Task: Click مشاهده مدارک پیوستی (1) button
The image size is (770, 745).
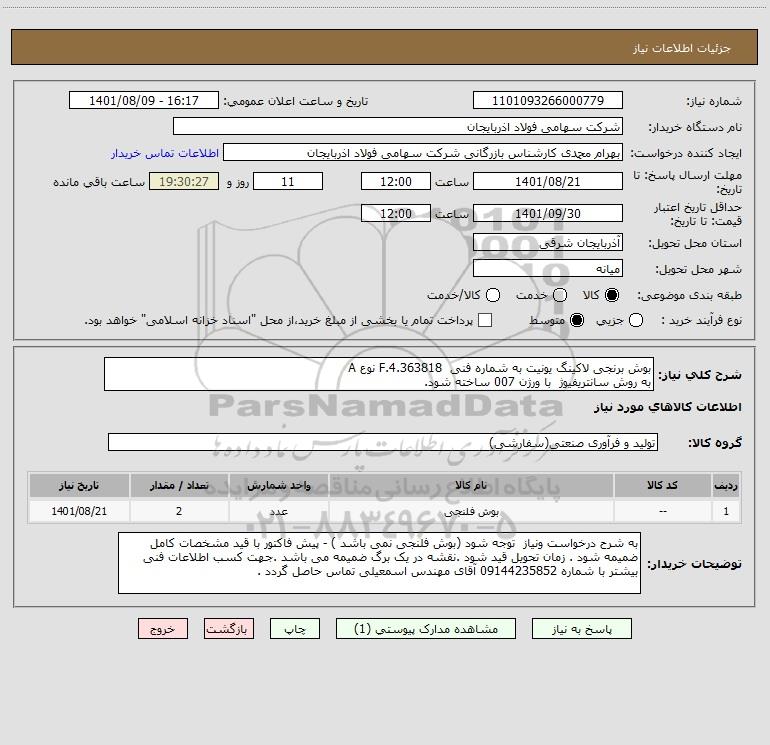Action: pos(426,629)
